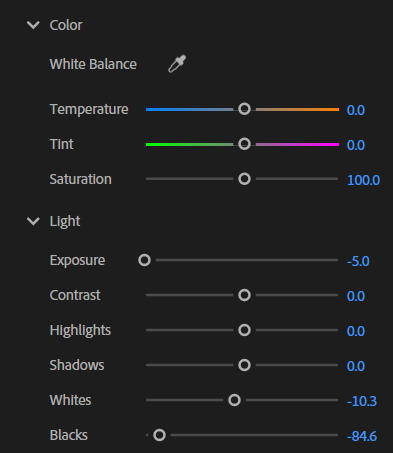This screenshot has height=453, width=393.
Task: Click the Highlights slider handle
Action: pyautogui.click(x=244, y=330)
